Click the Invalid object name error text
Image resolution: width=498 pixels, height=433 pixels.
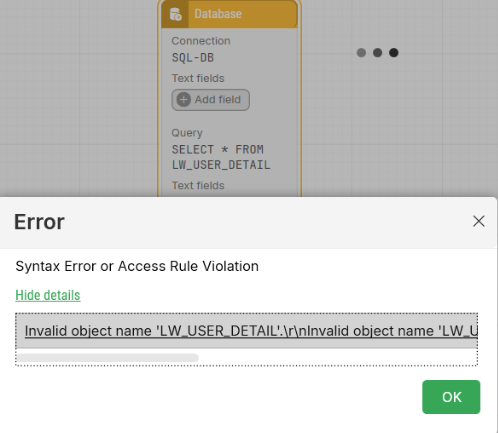pos(251,331)
